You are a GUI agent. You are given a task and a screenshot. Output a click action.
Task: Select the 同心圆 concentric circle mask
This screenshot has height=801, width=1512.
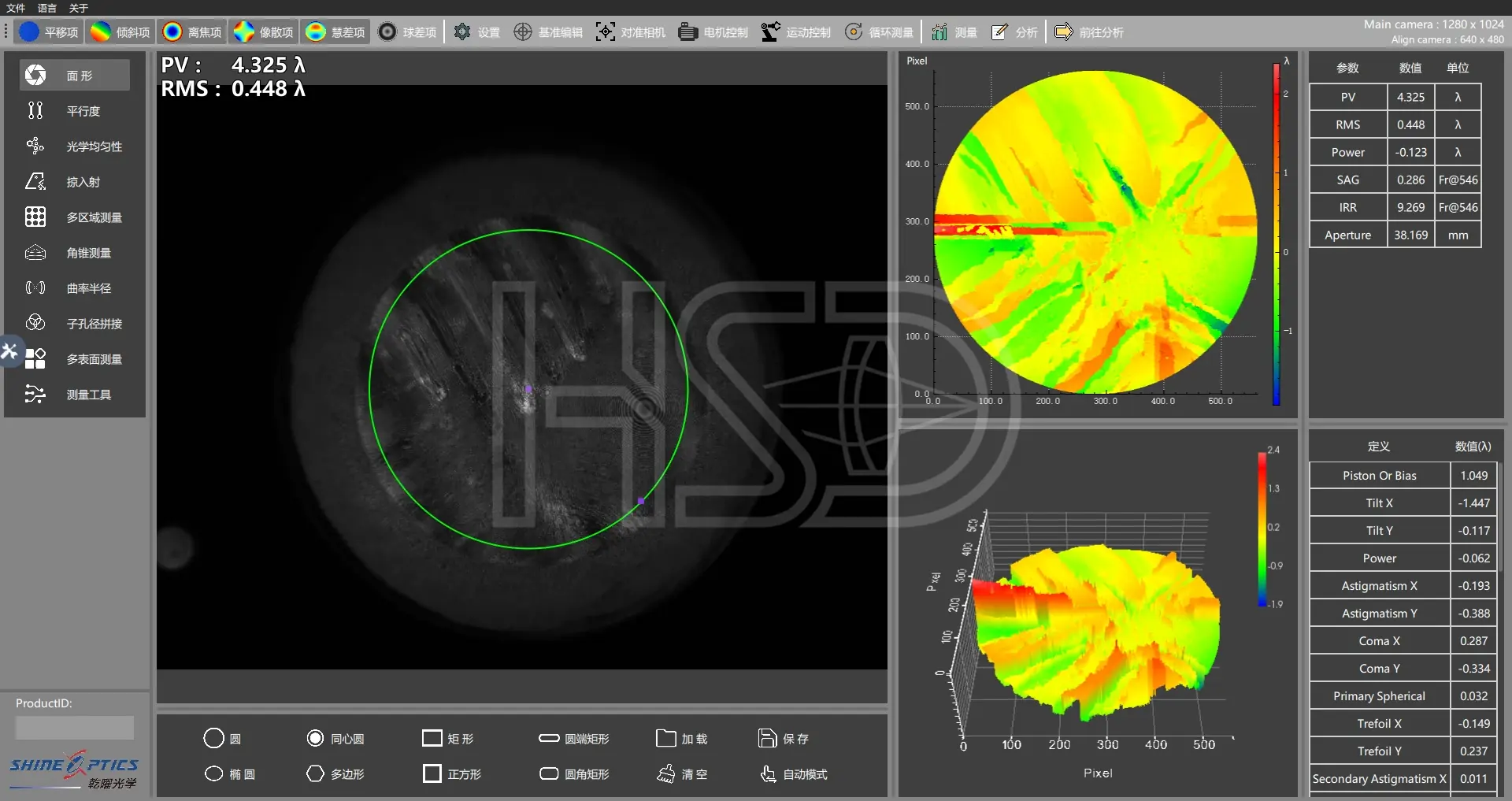pos(335,739)
